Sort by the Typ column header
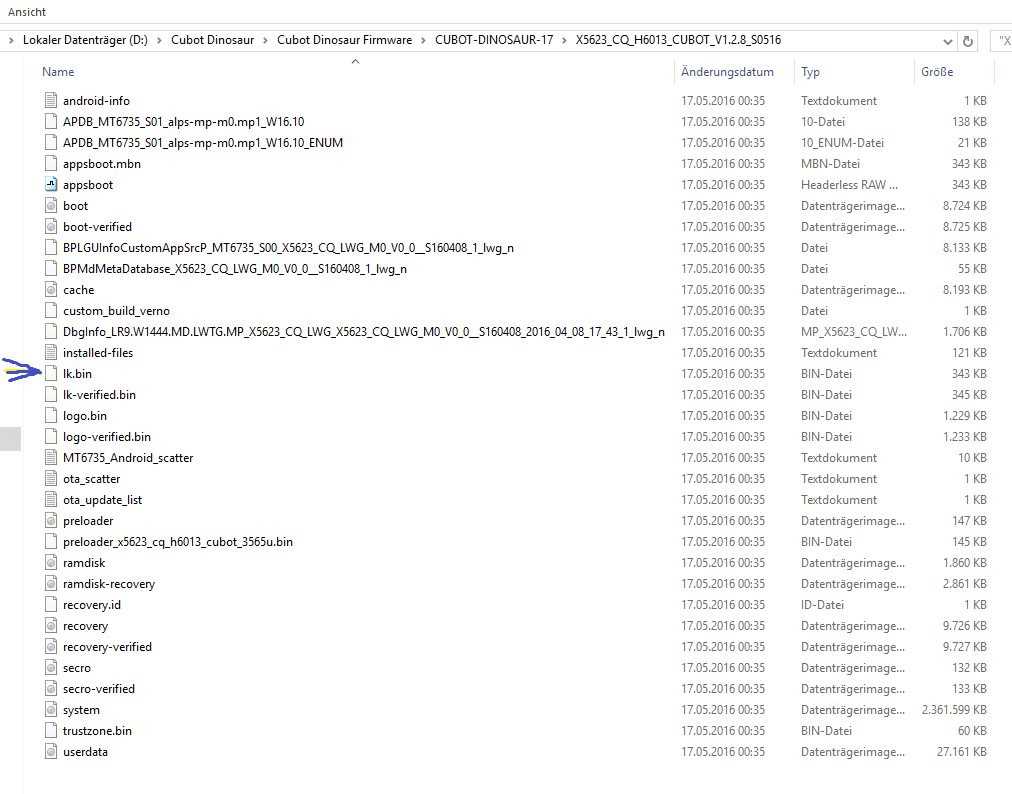Viewport: 1012px width, 794px height. (810, 72)
